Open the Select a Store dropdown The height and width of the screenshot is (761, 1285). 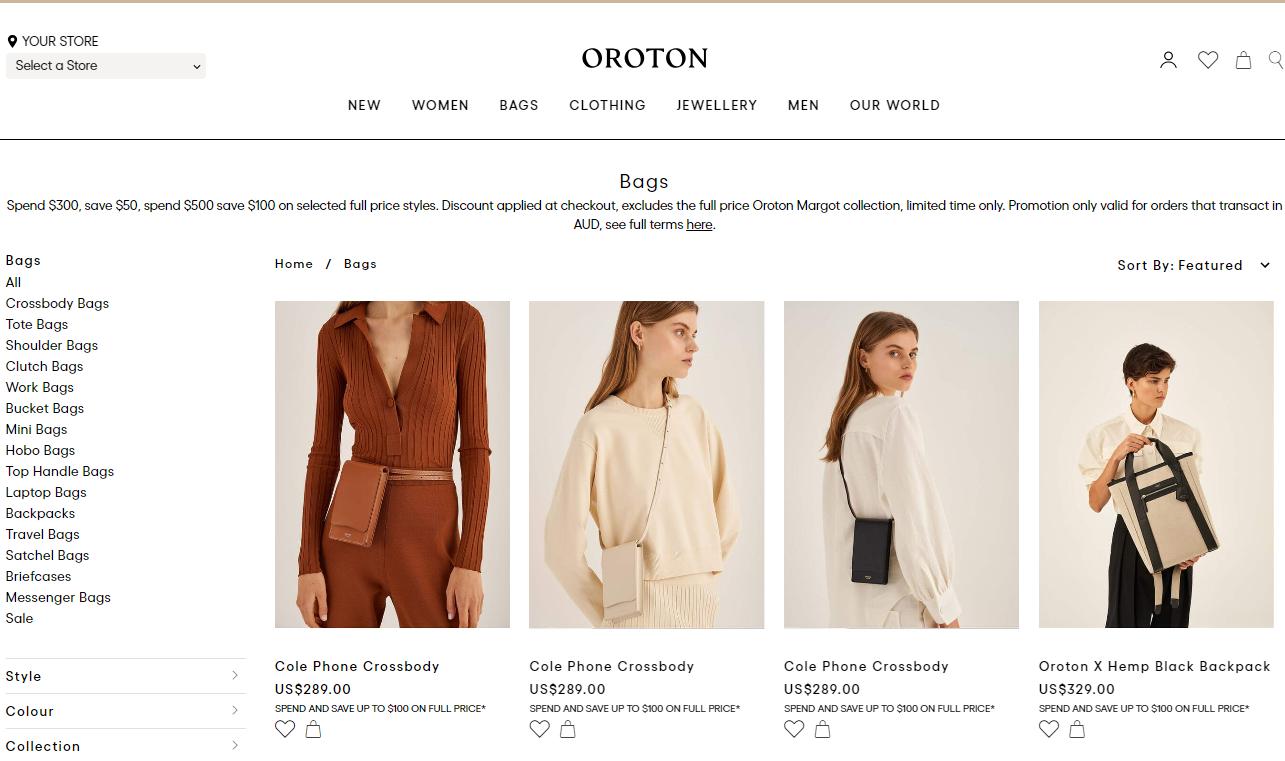pyautogui.click(x=106, y=66)
